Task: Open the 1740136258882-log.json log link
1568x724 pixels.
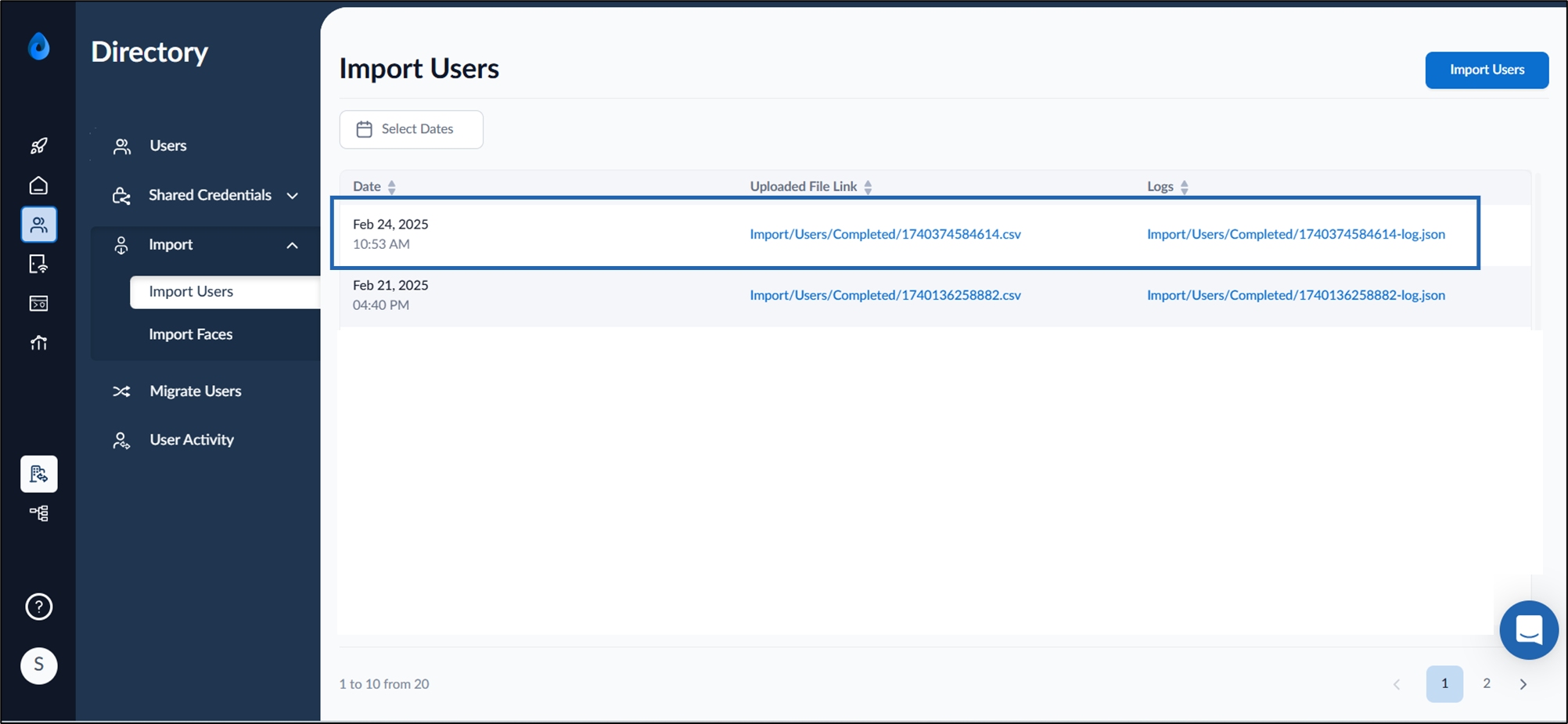Action: pyautogui.click(x=1296, y=295)
